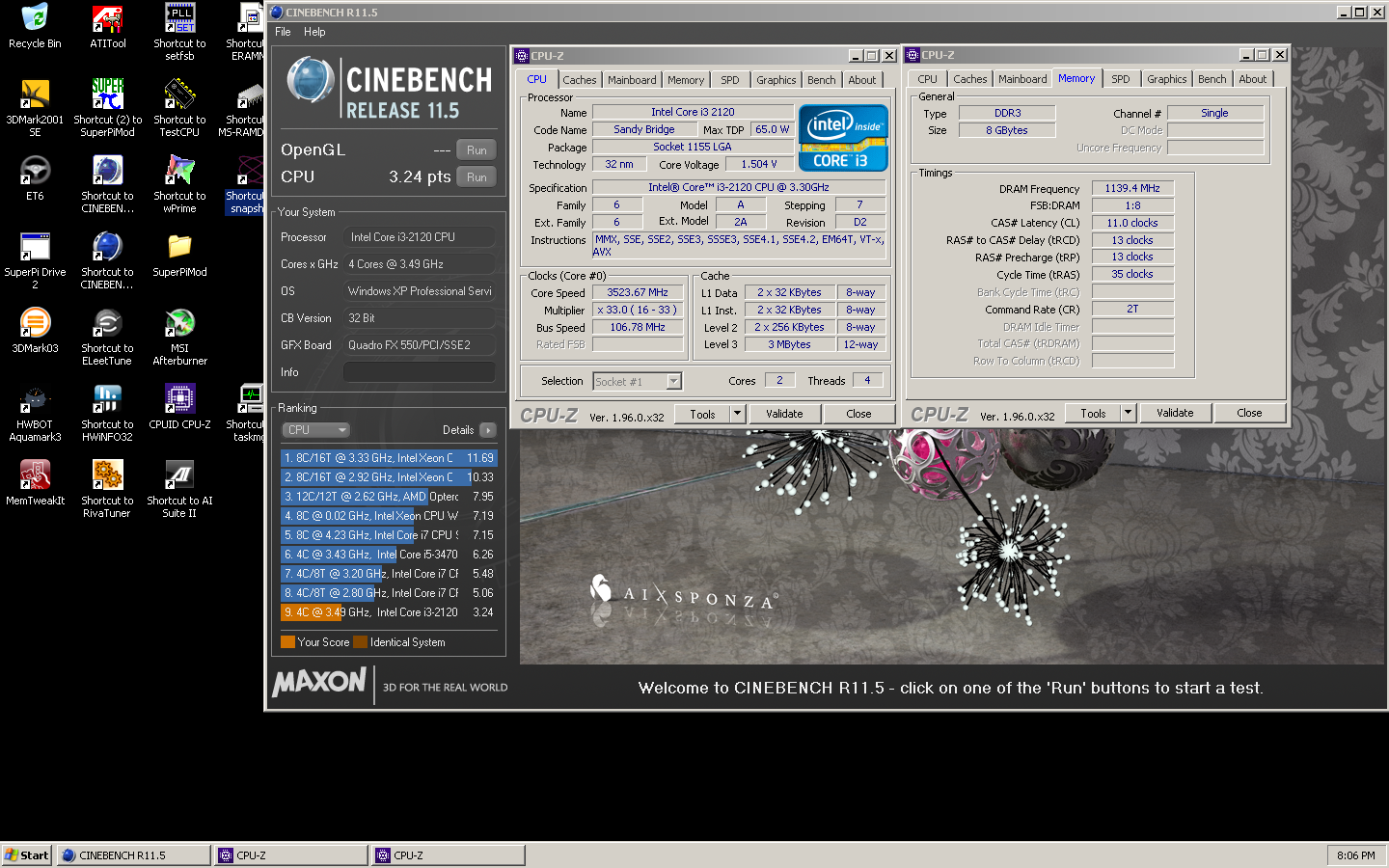The height and width of the screenshot is (868, 1389).
Task: Click the Command Rate 2T value
Action: 1132,310
